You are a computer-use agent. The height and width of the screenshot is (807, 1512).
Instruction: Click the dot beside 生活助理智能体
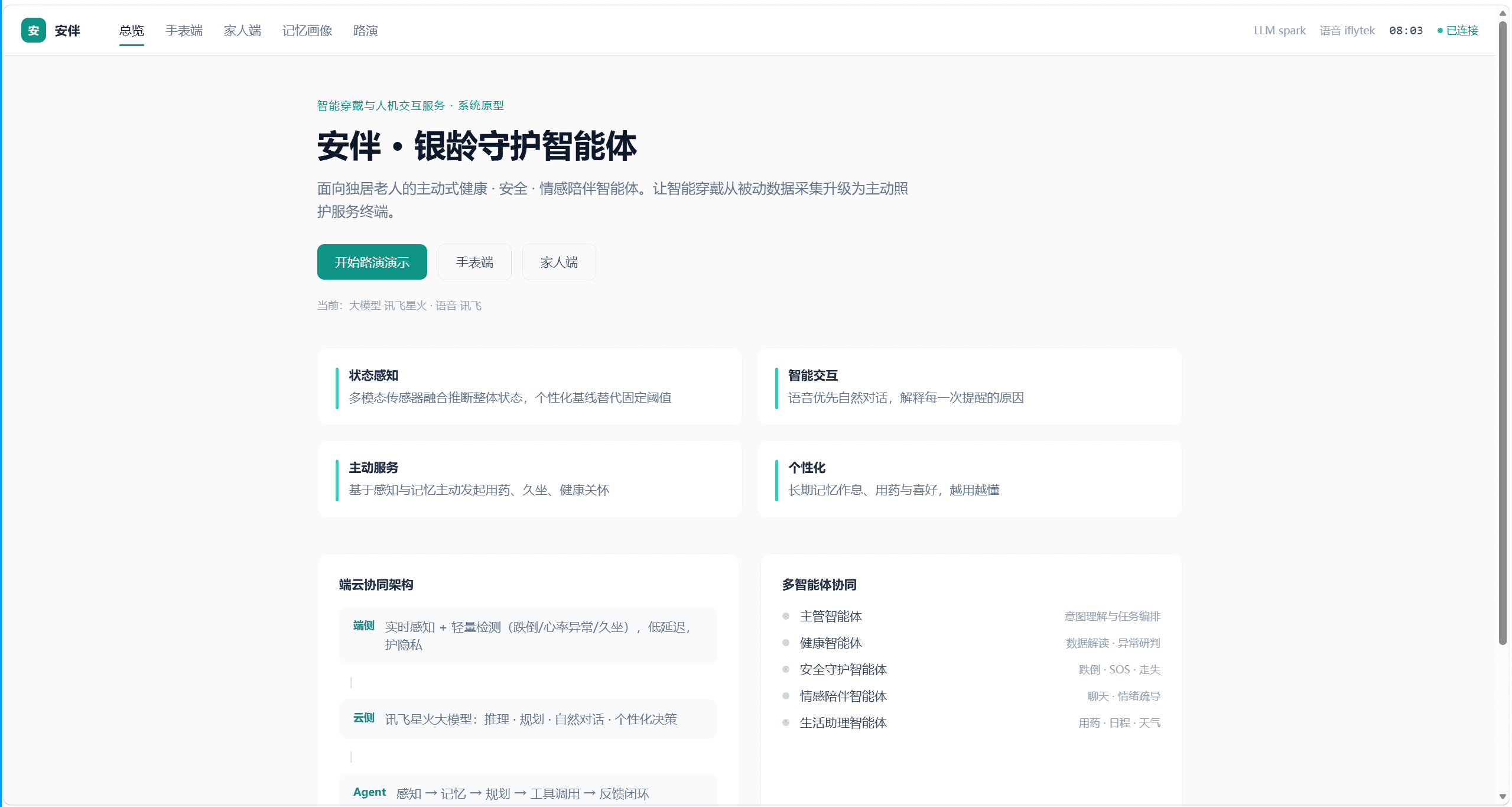coord(786,722)
